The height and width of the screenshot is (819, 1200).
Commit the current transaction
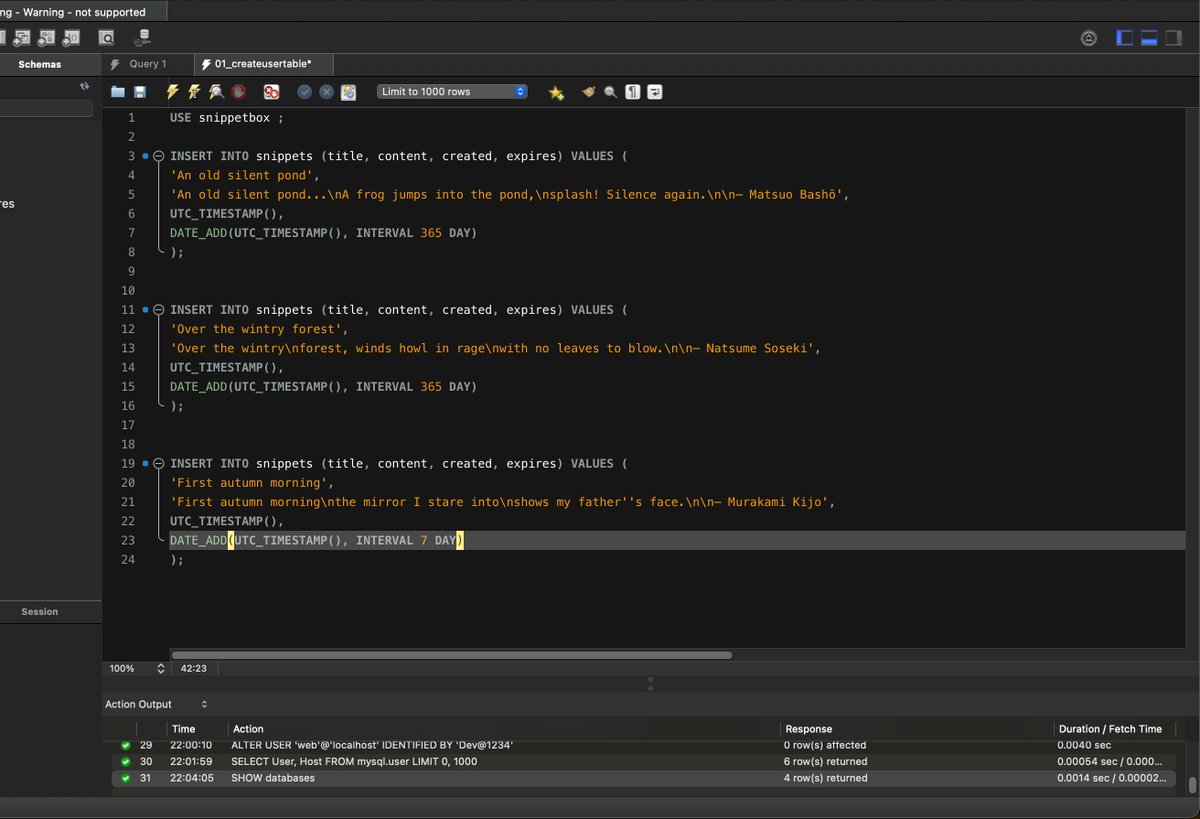coord(304,92)
